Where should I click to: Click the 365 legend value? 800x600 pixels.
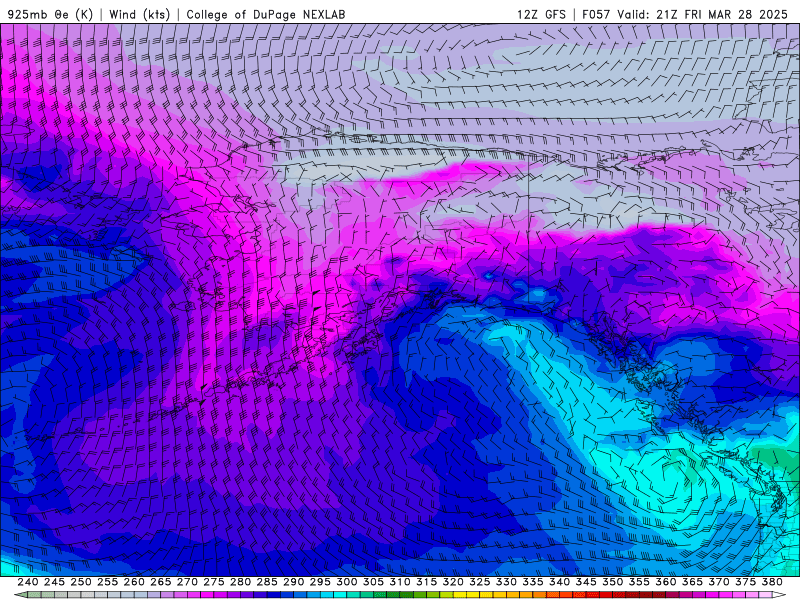point(692,582)
